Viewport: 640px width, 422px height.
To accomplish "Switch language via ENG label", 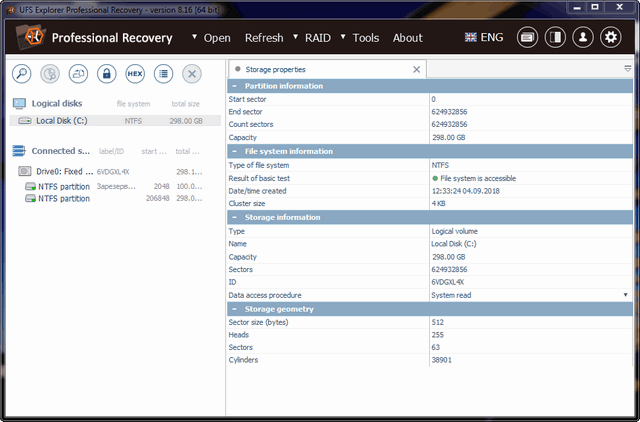I will pos(492,38).
